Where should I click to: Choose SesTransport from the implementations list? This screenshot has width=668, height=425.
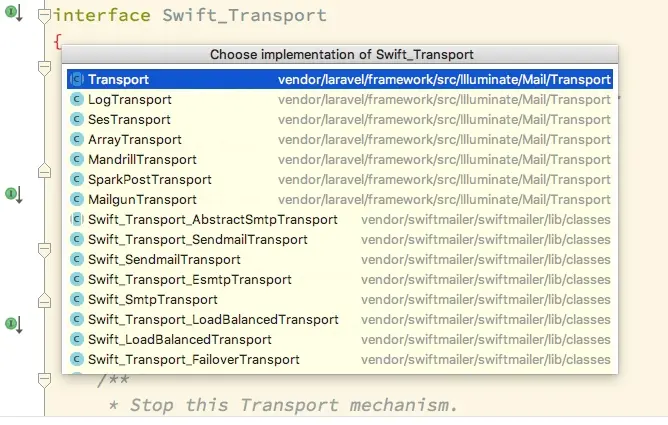tap(340, 120)
